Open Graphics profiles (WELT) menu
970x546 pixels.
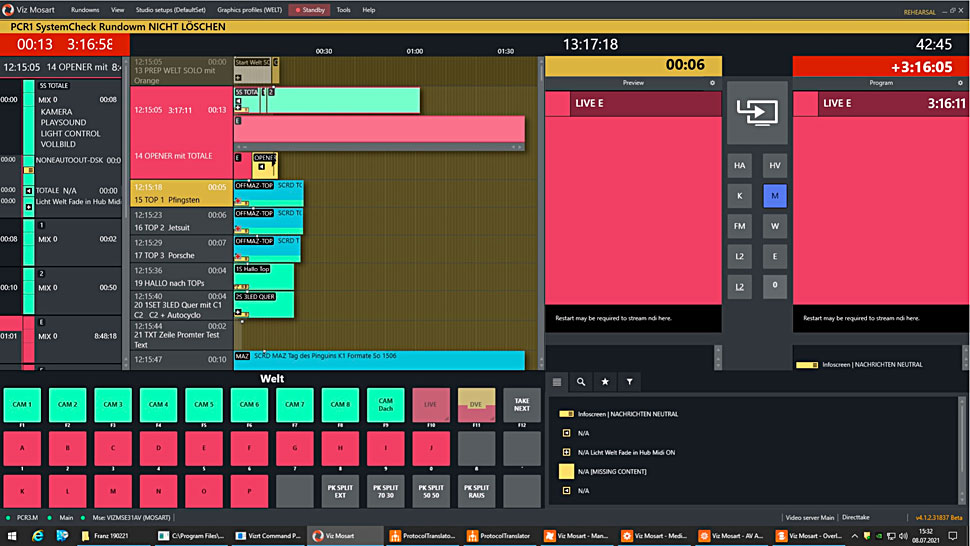point(249,10)
